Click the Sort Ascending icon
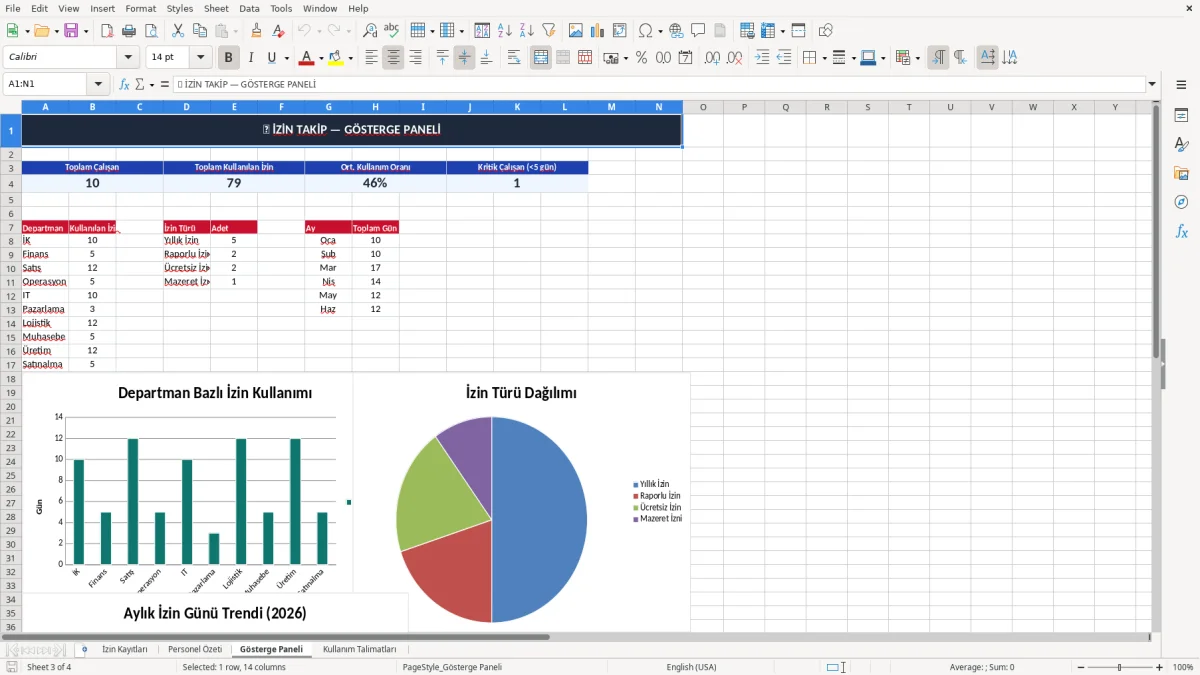1200x675 pixels. [x=505, y=31]
